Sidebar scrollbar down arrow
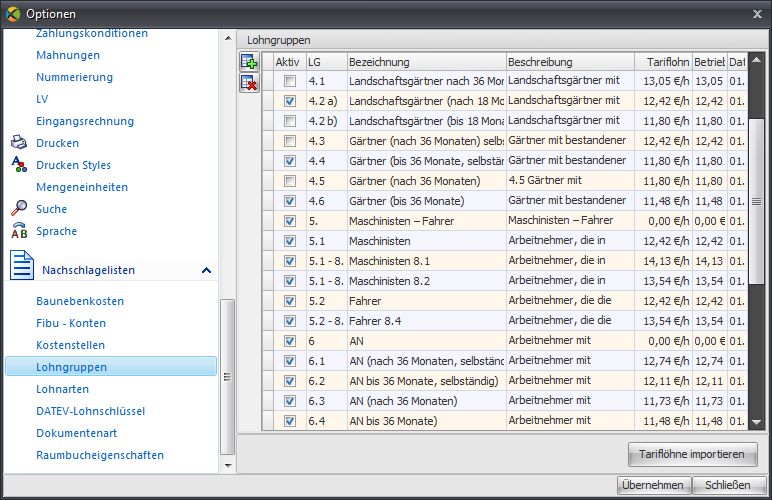 (x=228, y=465)
